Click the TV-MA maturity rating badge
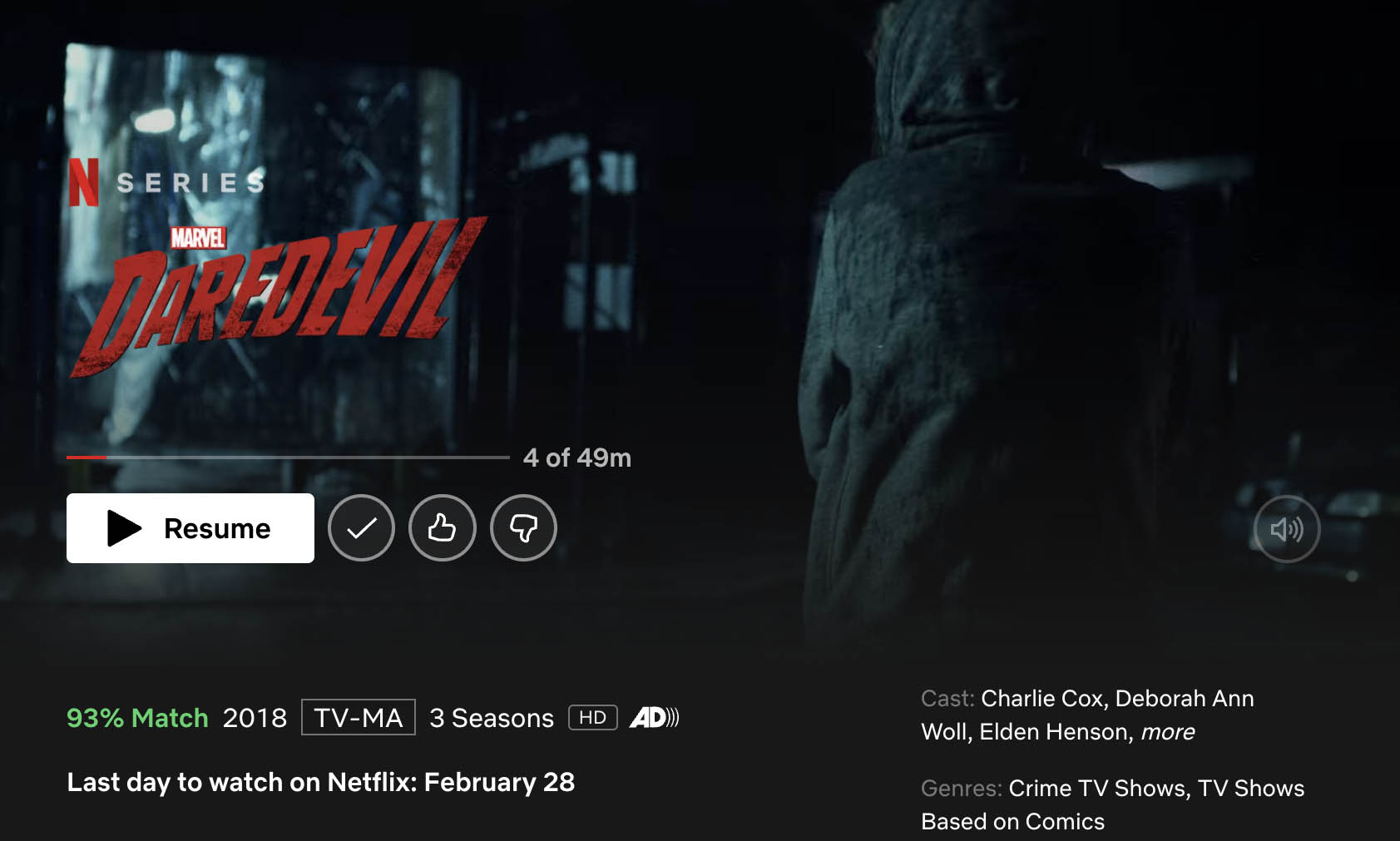The image size is (1400, 841). pyautogui.click(x=359, y=717)
